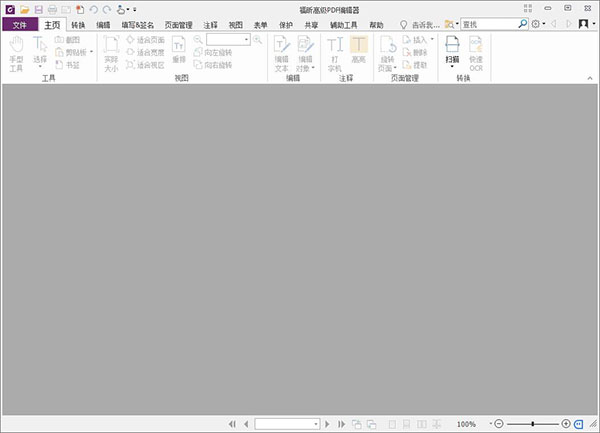Switch to the 保护 tab
The width and height of the screenshot is (600, 433).
286,25
